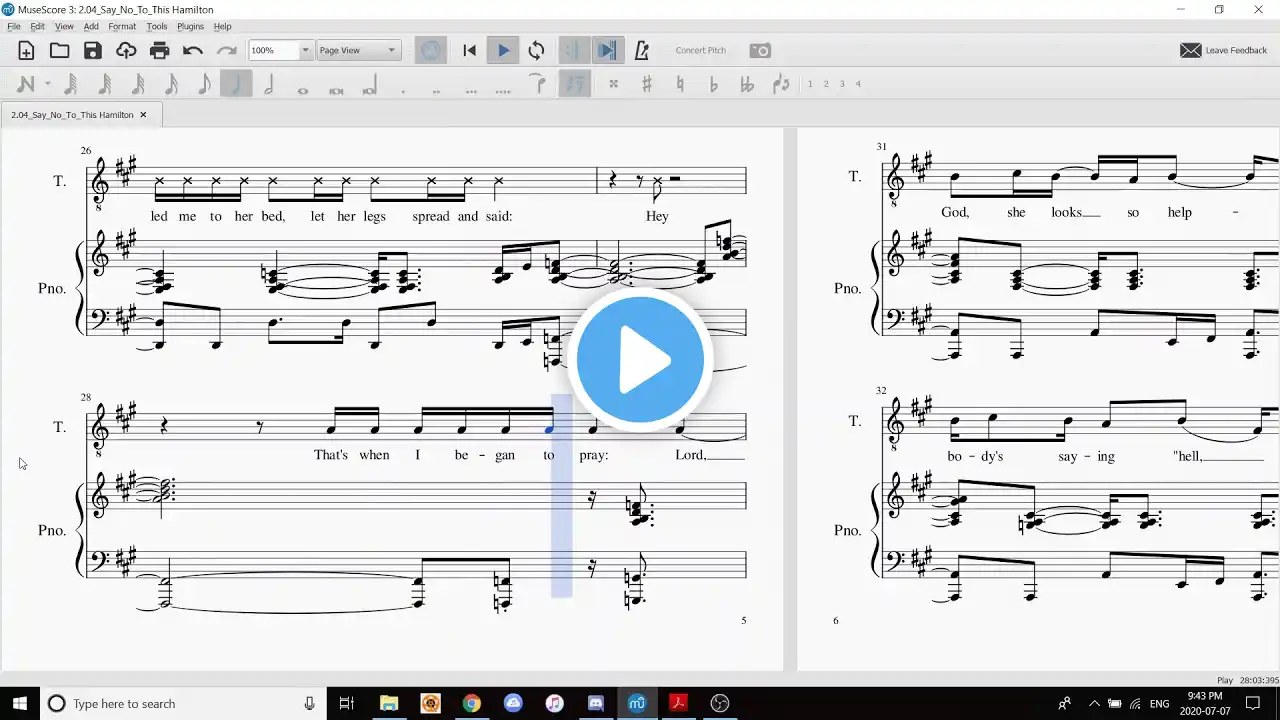Open the Help menu

click(223, 27)
